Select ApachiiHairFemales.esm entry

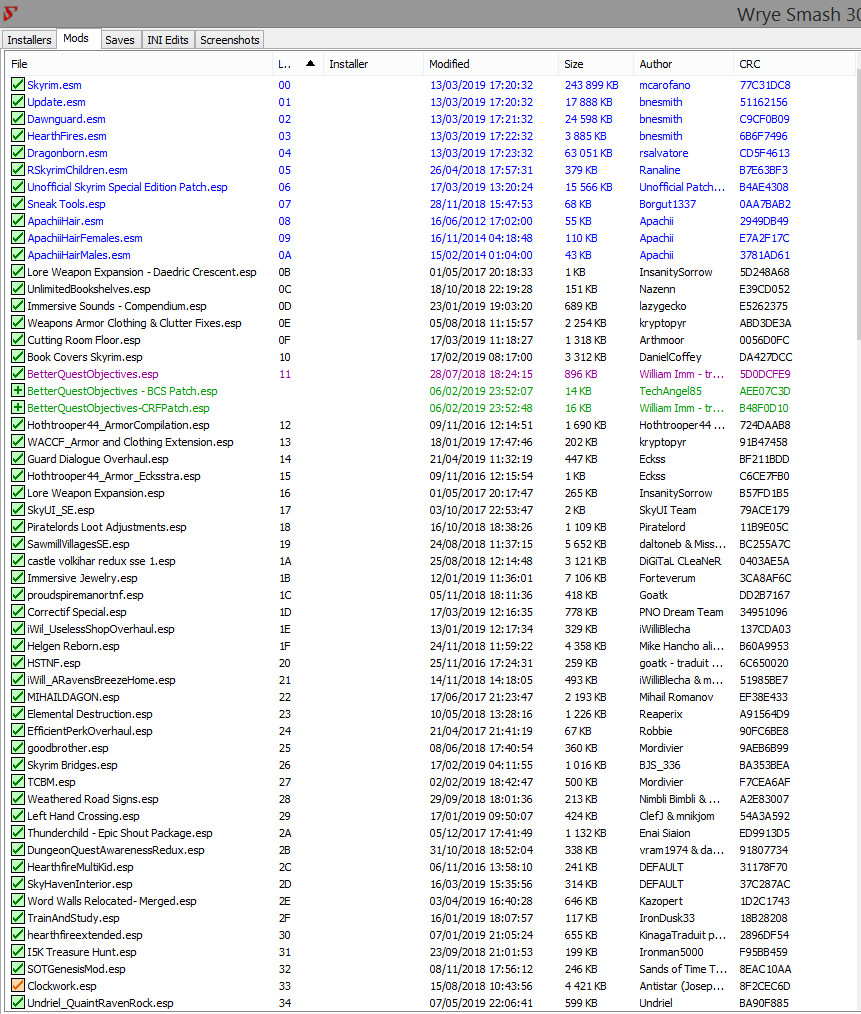tap(85, 238)
